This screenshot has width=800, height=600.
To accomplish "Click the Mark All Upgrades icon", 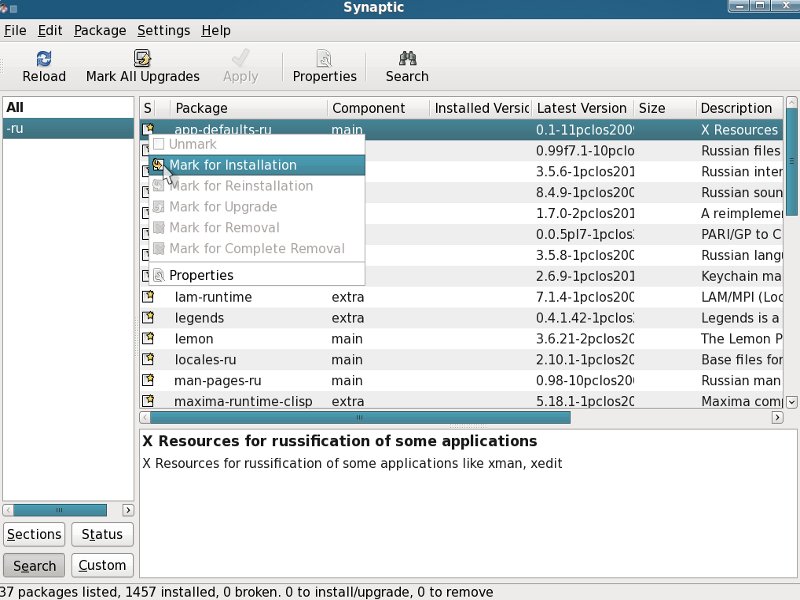I will 142,58.
